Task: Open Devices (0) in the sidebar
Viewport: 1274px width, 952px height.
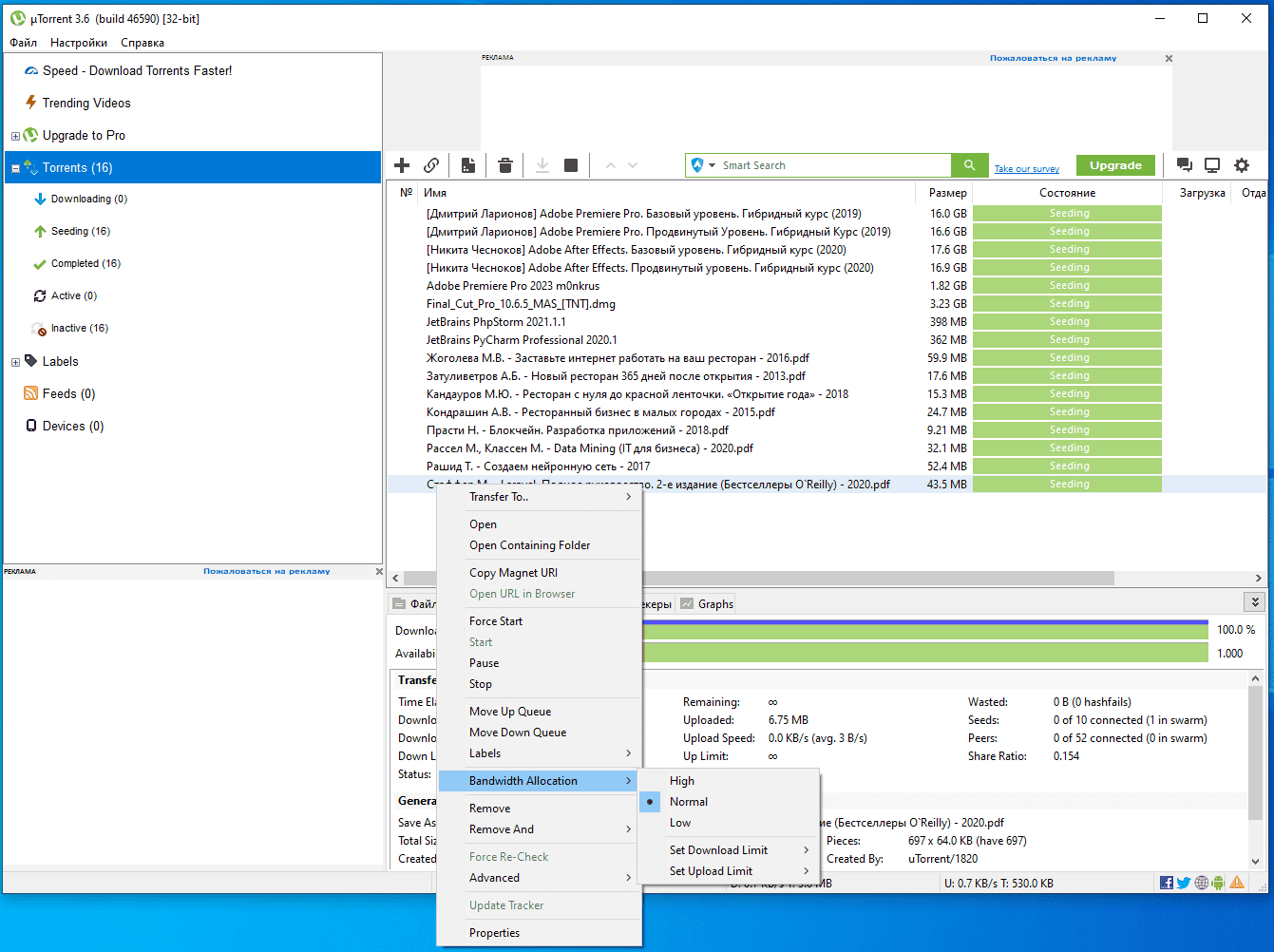Action: coord(73,426)
